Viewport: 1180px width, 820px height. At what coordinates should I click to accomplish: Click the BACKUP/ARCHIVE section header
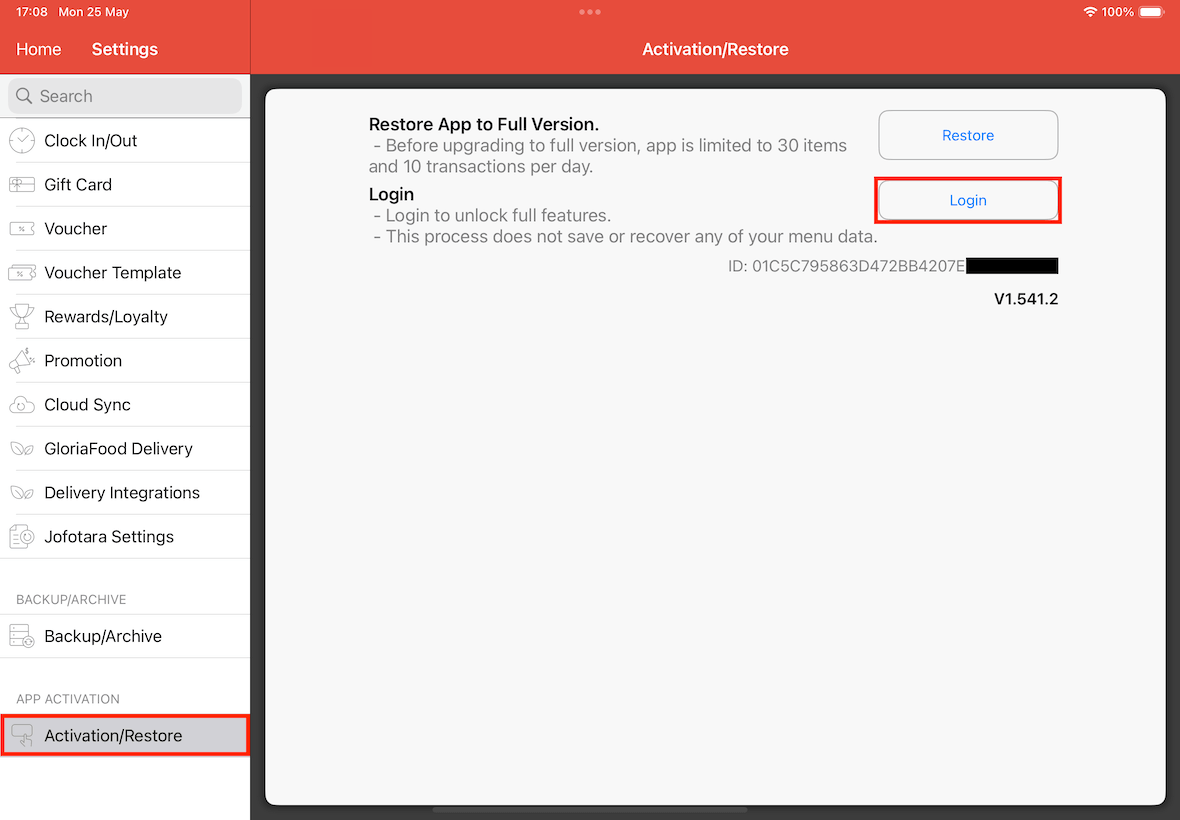(x=71, y=600)
